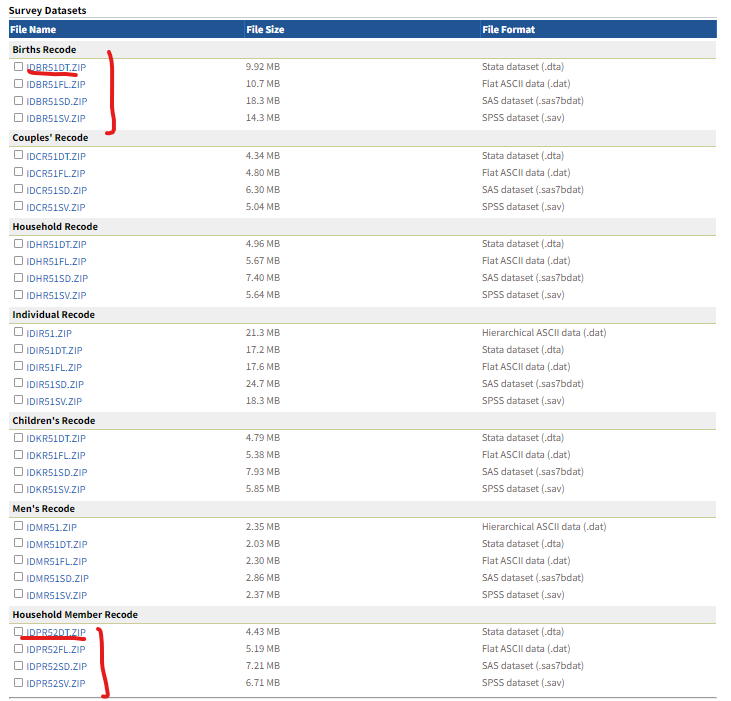This screenshot has height=701, width=731.
Task: Download IDCR51DT.ZIP Stata file link
Action: [56, 155]
